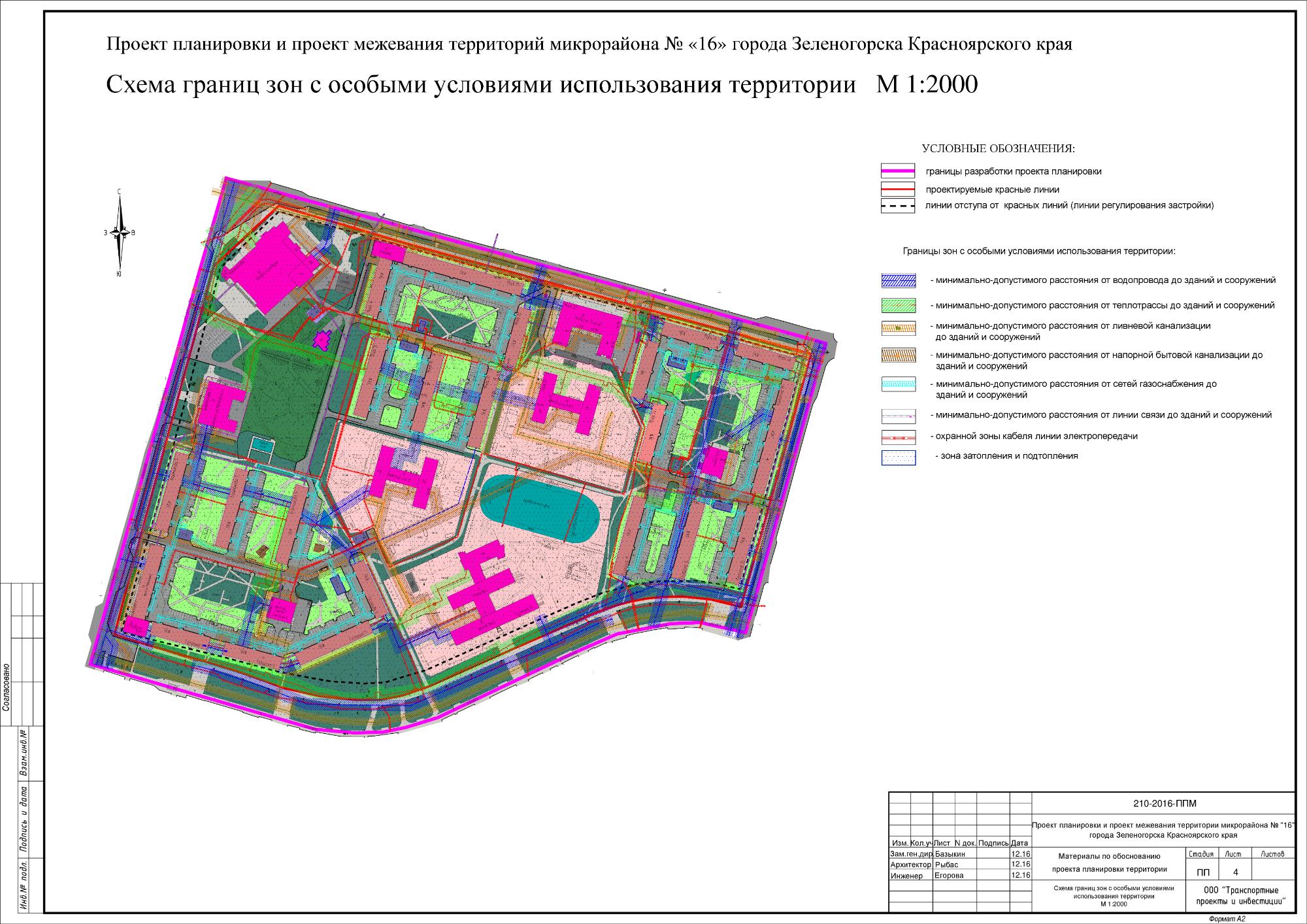
Task: Click the orange storm sewer legend swatch
Action: pyautogui.click(x=899, y=329)
